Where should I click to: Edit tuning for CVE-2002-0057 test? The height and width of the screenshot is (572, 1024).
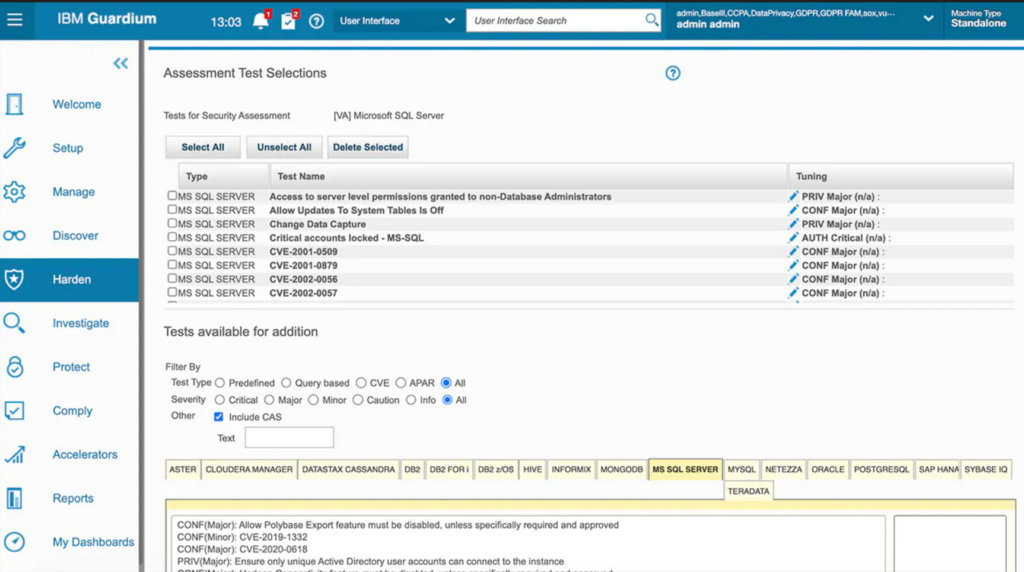click(x=793, y=293)
